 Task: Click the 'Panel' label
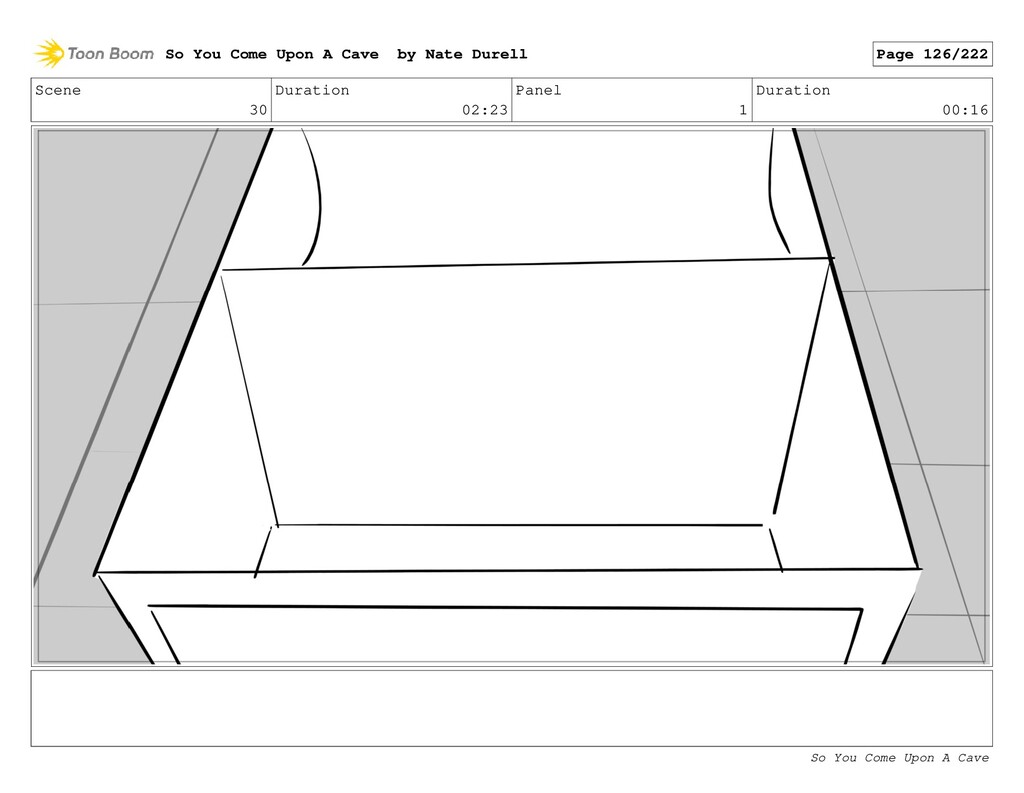(538, 90)
